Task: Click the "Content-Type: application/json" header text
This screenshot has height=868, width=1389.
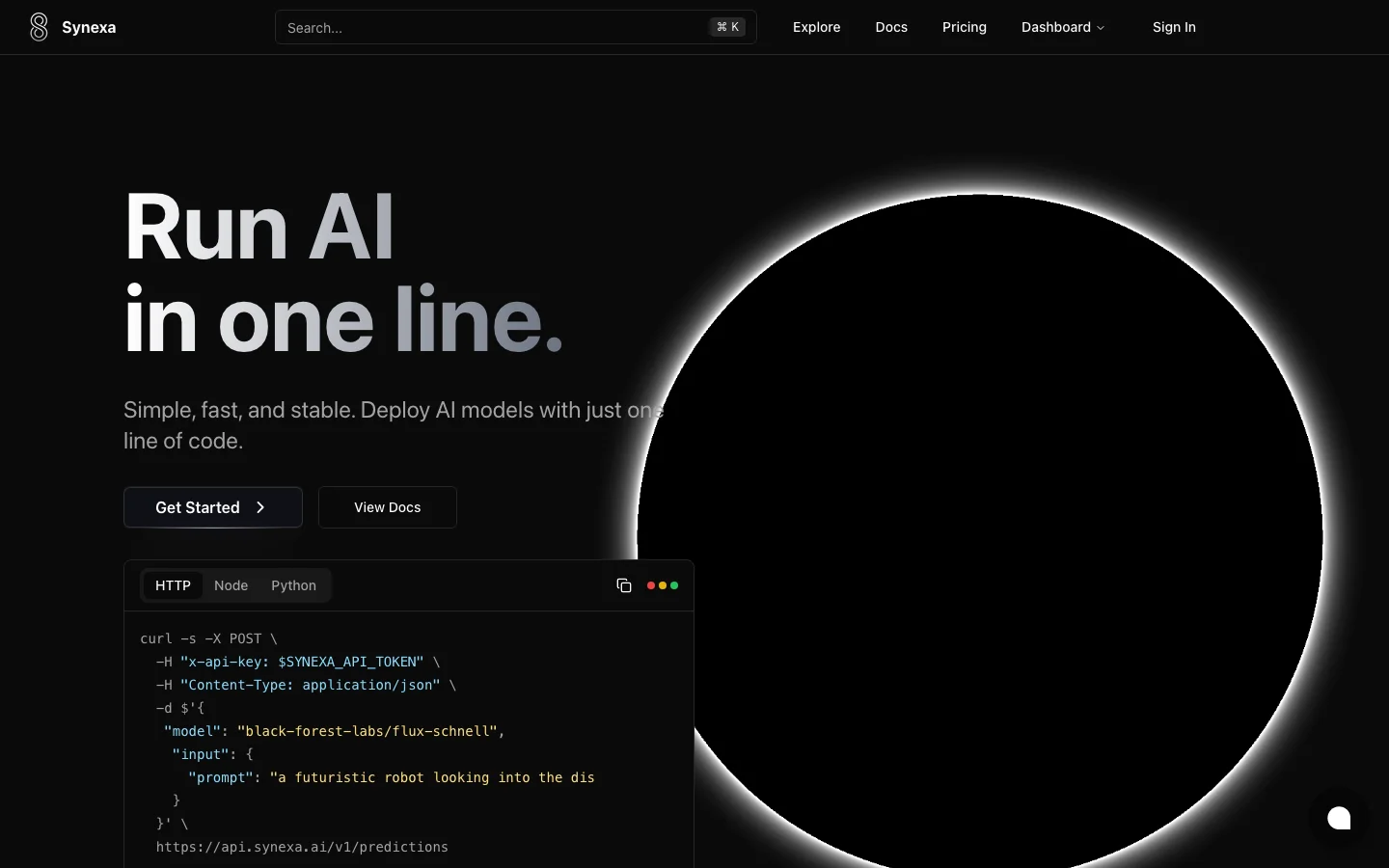Action: (x=310, y=685)
